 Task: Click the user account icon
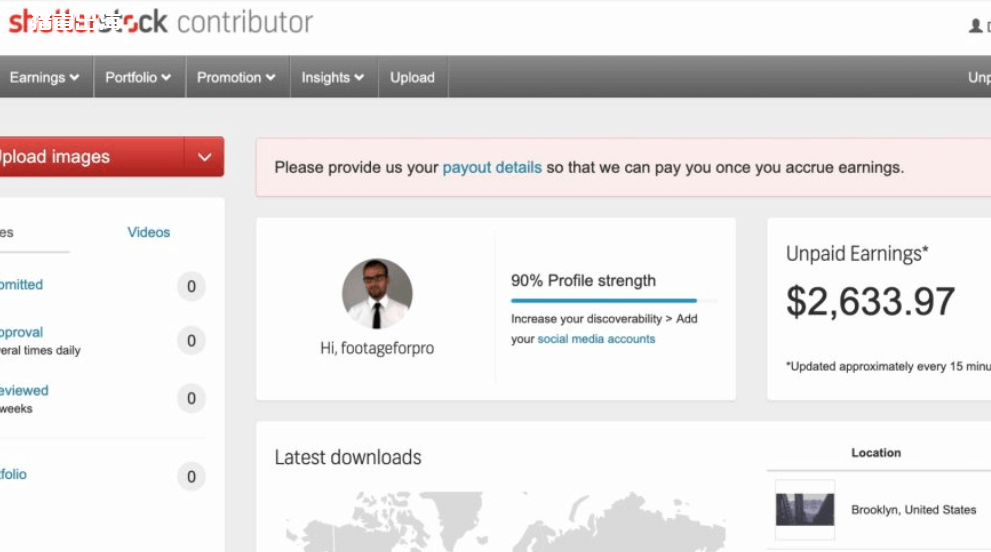pos(976,25)
